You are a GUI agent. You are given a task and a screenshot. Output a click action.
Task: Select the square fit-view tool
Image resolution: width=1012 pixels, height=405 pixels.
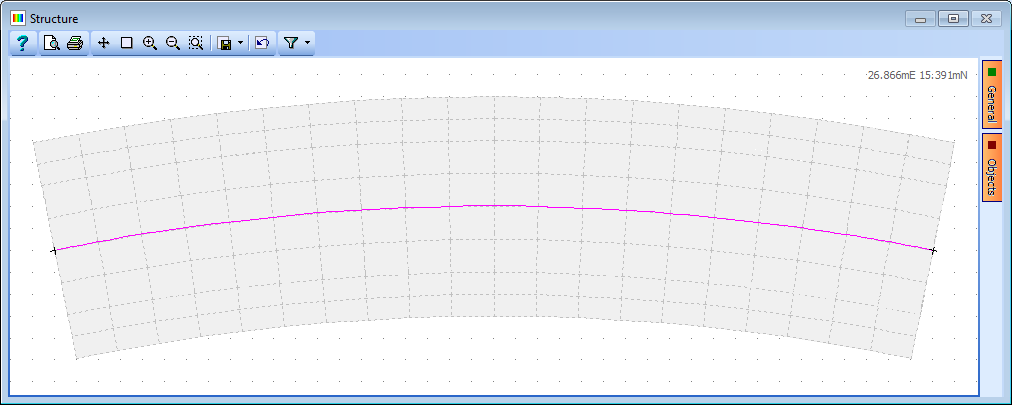126,43
